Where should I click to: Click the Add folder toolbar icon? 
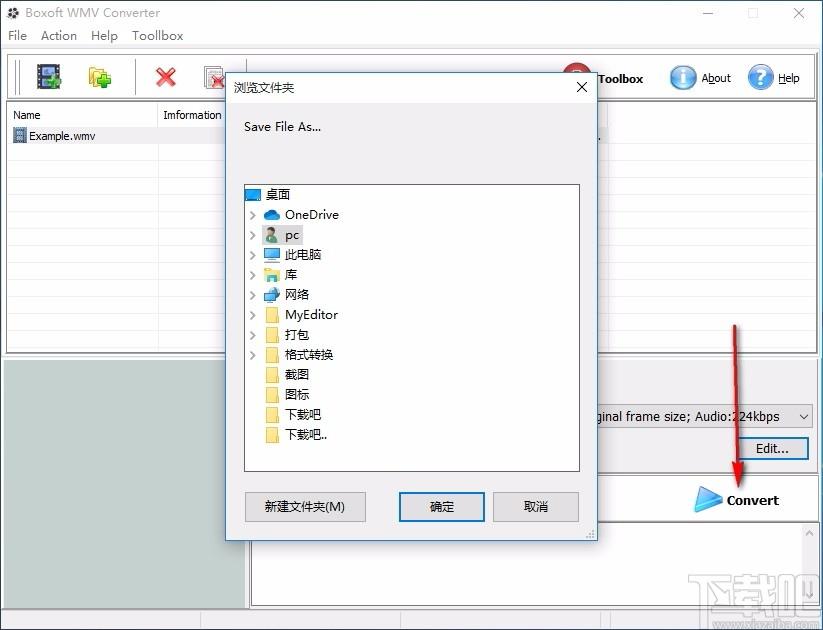(99, 77)
